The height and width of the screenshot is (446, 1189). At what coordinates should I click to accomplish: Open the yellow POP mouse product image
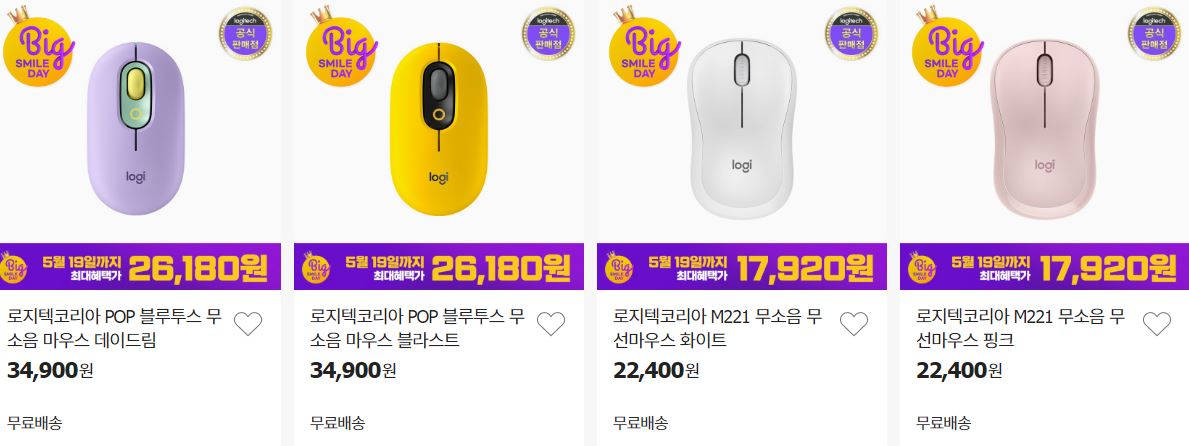pyautogui.click(x=439, y=128)
